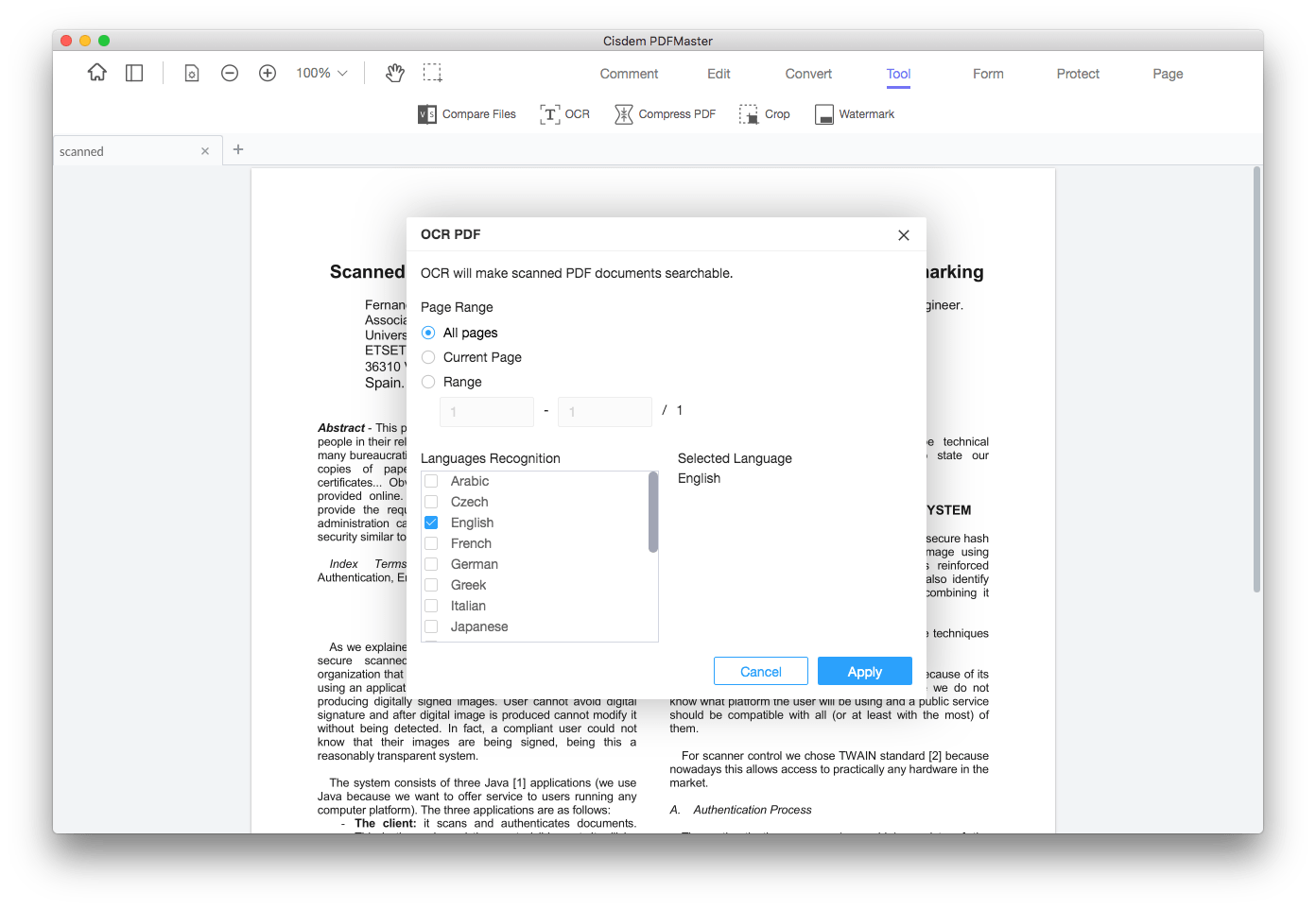Screen dimensions: 1316x909
Task: Click the zoom out minus icon
Action: pos(230,73)
